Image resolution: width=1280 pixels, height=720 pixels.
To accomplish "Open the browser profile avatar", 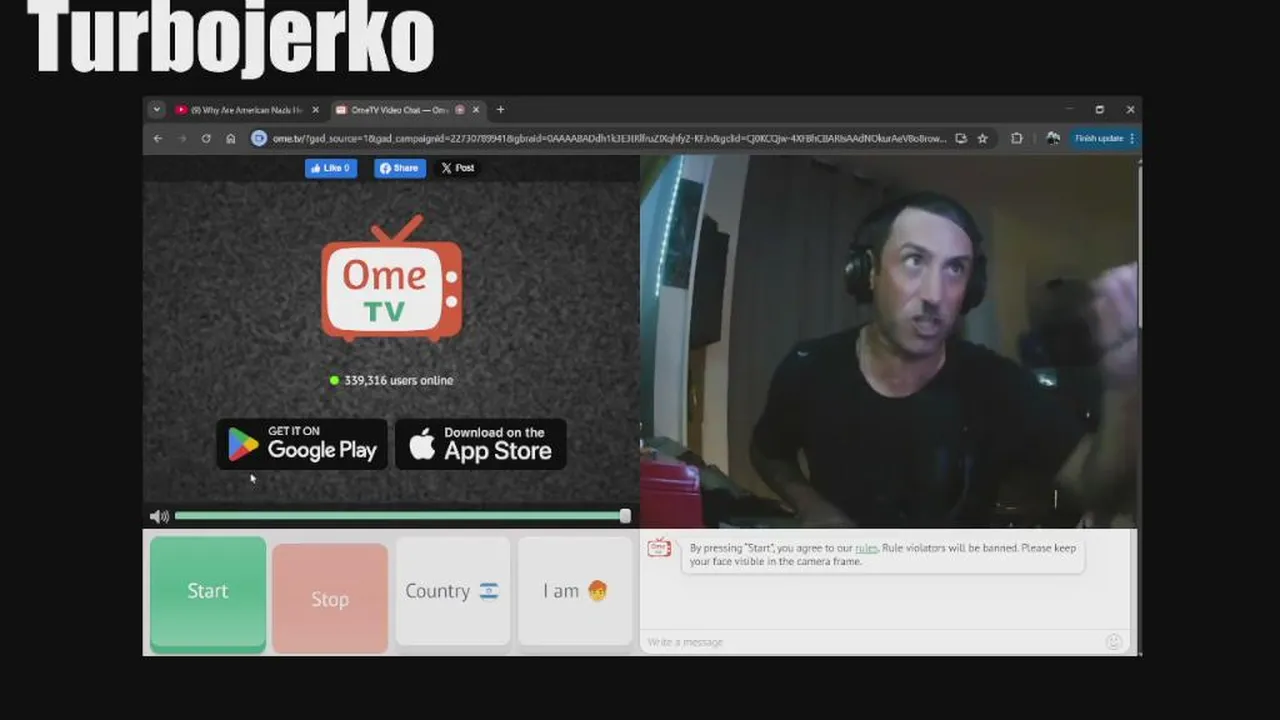I will (x=1053, y=139).
